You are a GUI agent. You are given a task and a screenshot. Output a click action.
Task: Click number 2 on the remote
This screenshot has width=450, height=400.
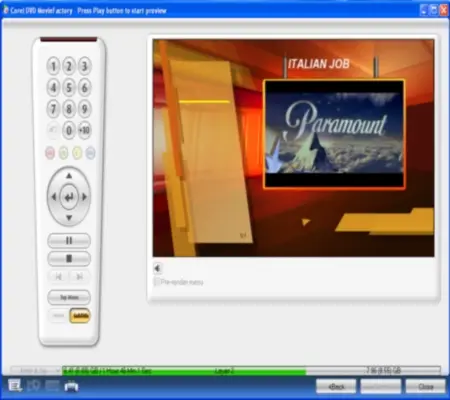point(69,66)
